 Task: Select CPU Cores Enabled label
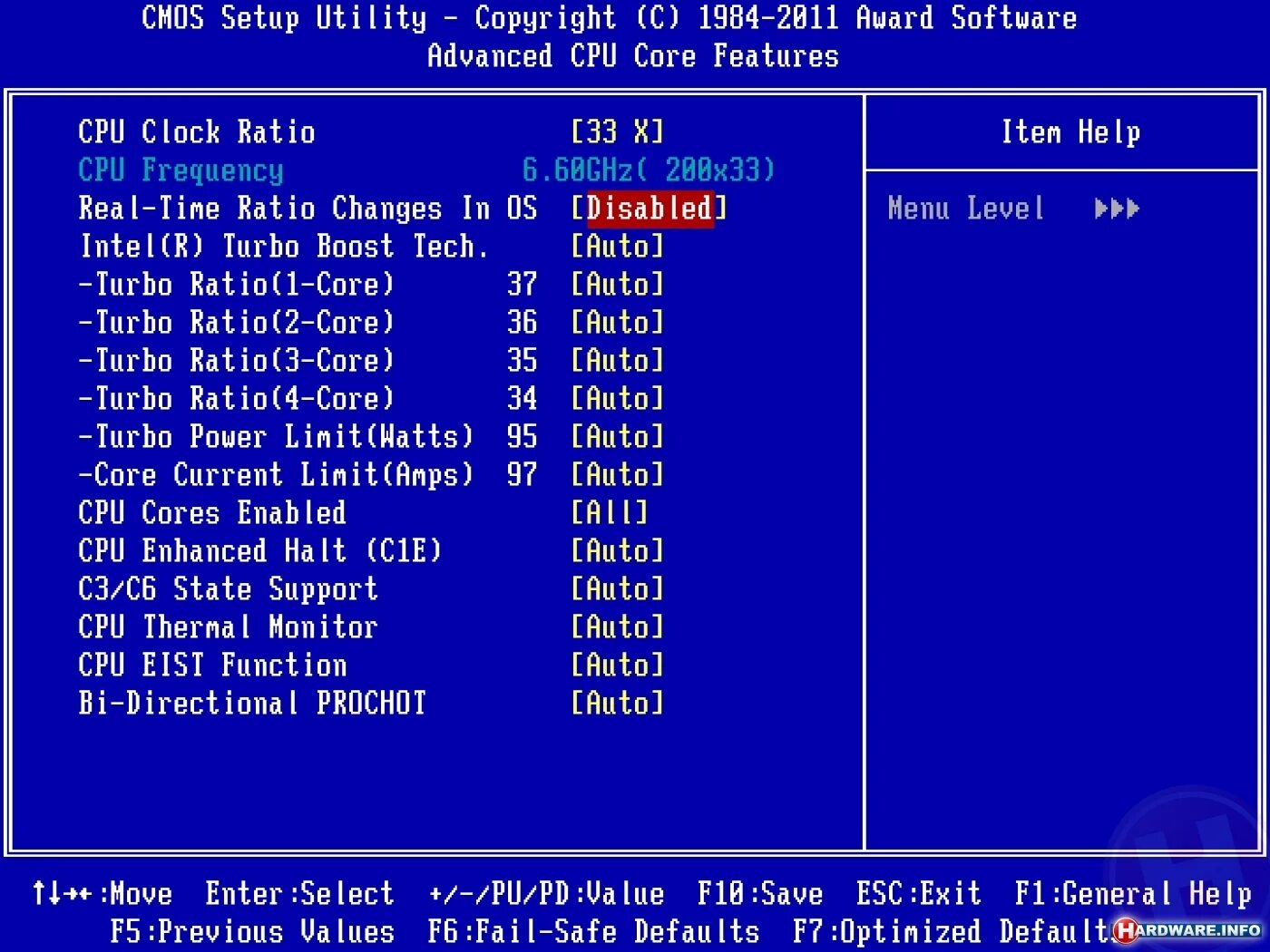coord(212,513)
